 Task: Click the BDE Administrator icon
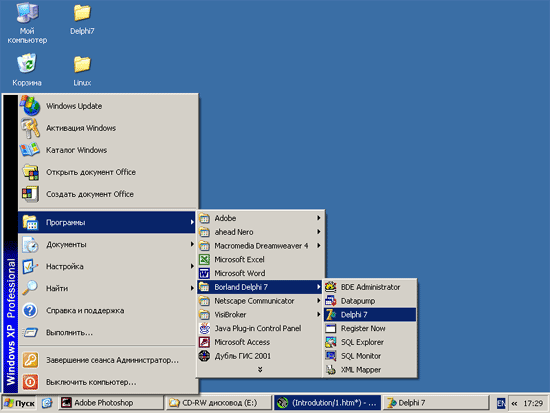pyautogui.click(x=331, y=287)
